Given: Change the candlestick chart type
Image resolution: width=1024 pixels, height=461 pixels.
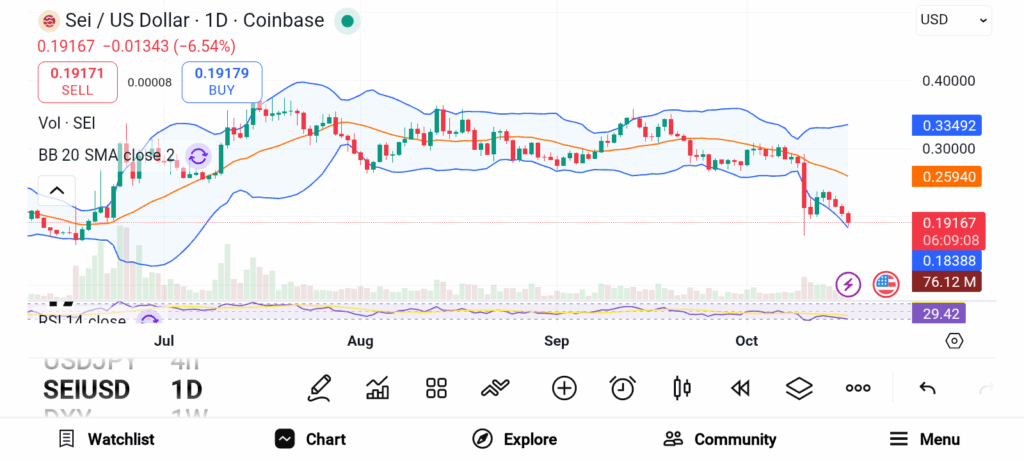Looking at the screenshot, I should click(x=682, y=388).
